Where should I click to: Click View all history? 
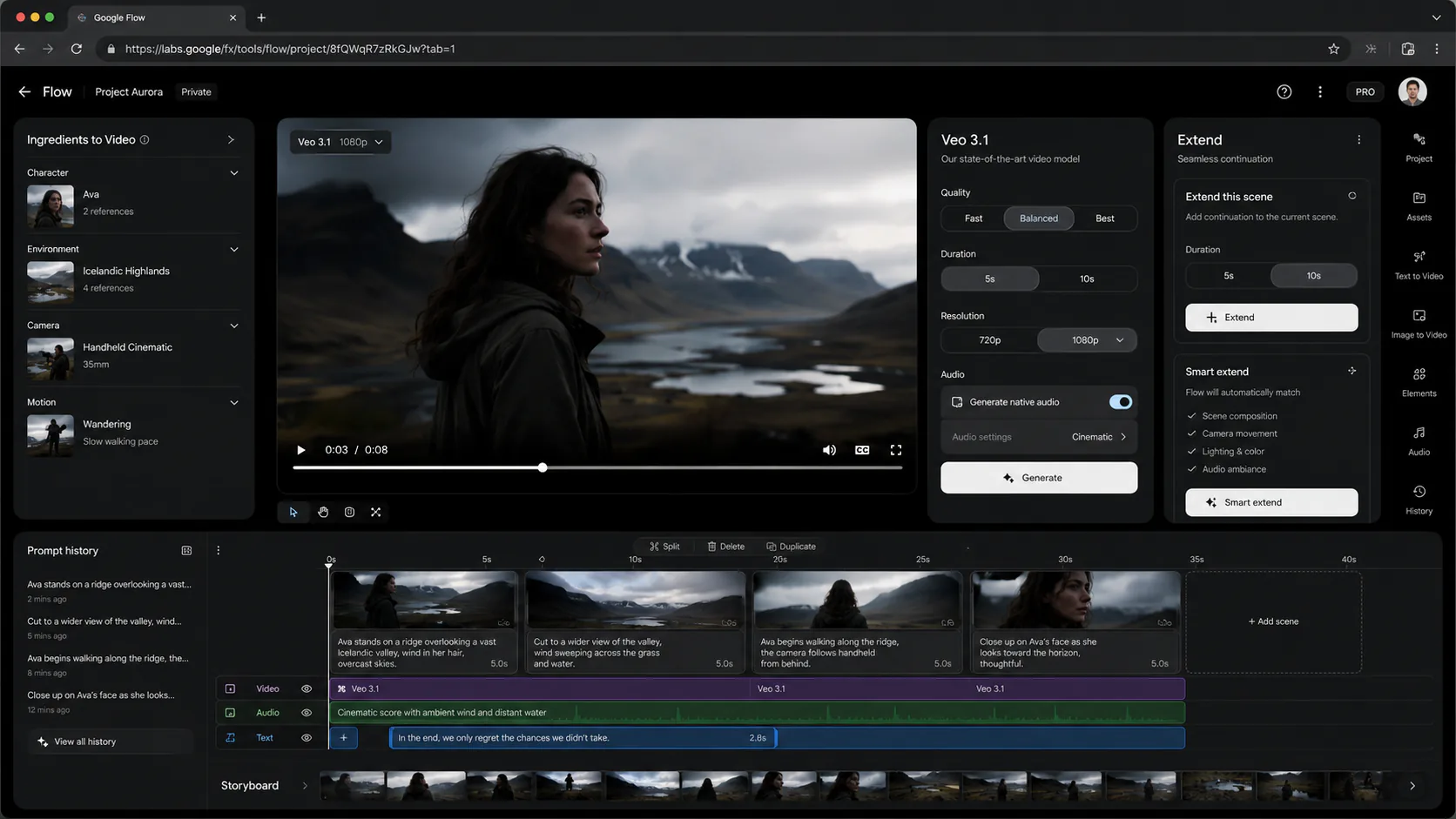pos(110,742)
